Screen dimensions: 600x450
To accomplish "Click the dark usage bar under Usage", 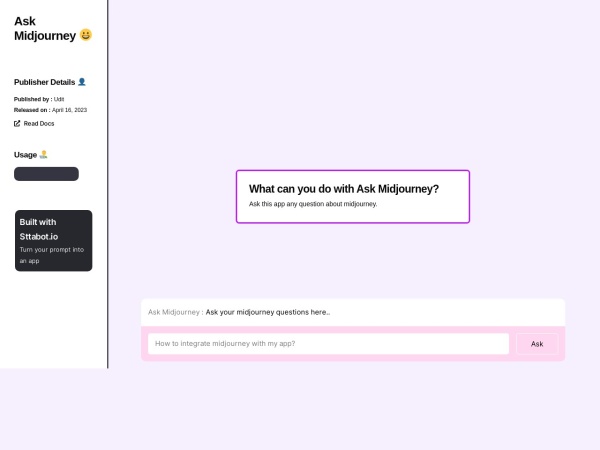I will 46,174.
